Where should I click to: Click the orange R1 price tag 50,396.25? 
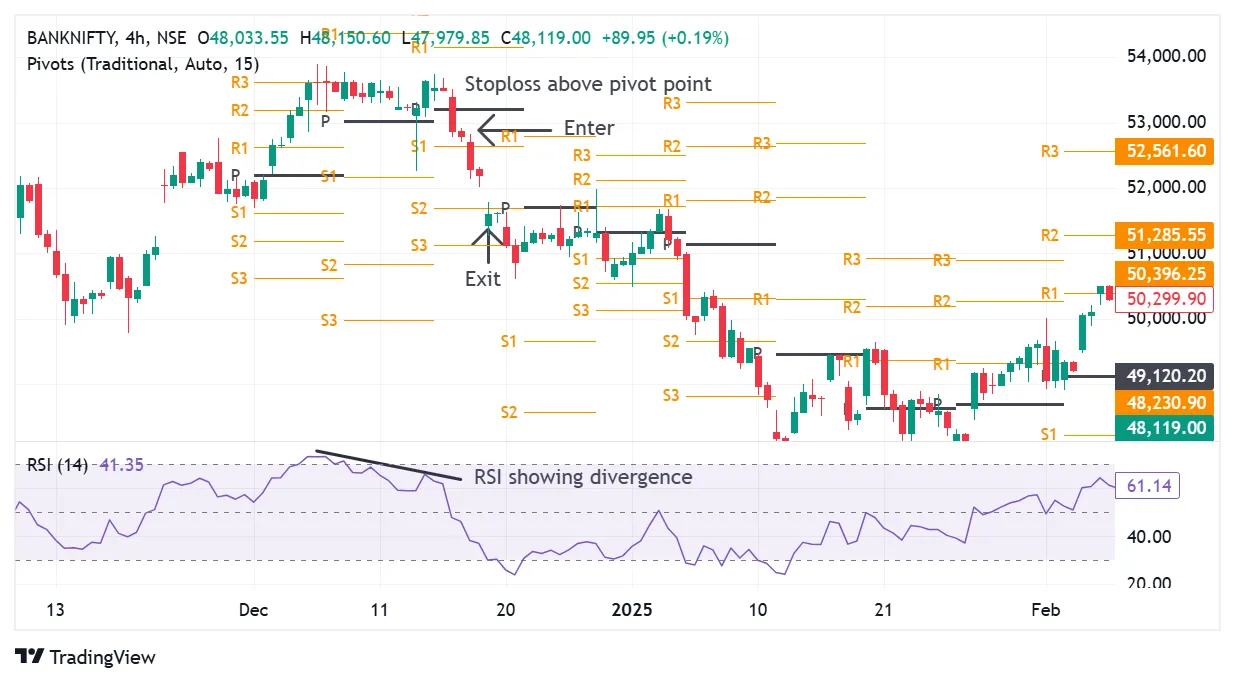click(x=1164, y=274)
